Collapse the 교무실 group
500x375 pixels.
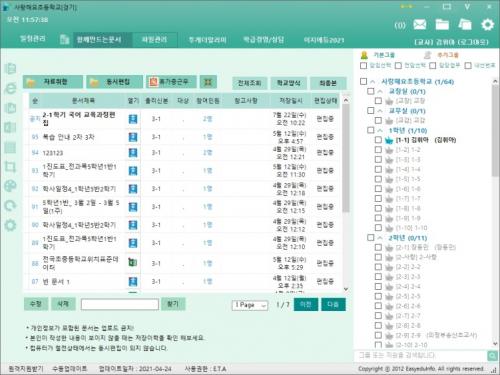380,111
